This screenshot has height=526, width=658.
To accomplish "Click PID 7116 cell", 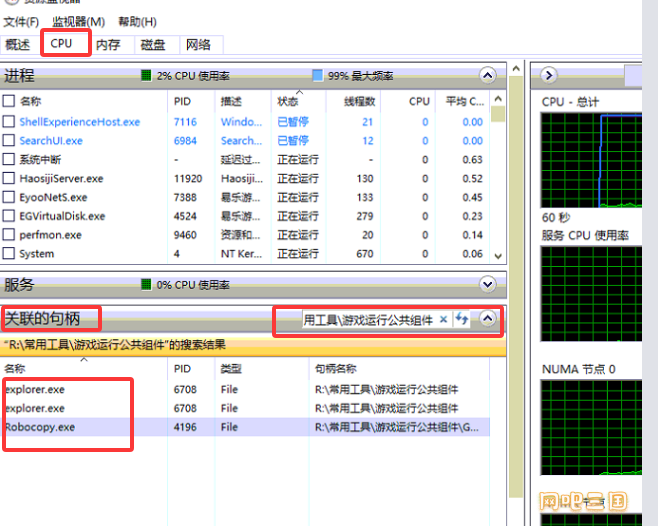I will coord(185,122).
